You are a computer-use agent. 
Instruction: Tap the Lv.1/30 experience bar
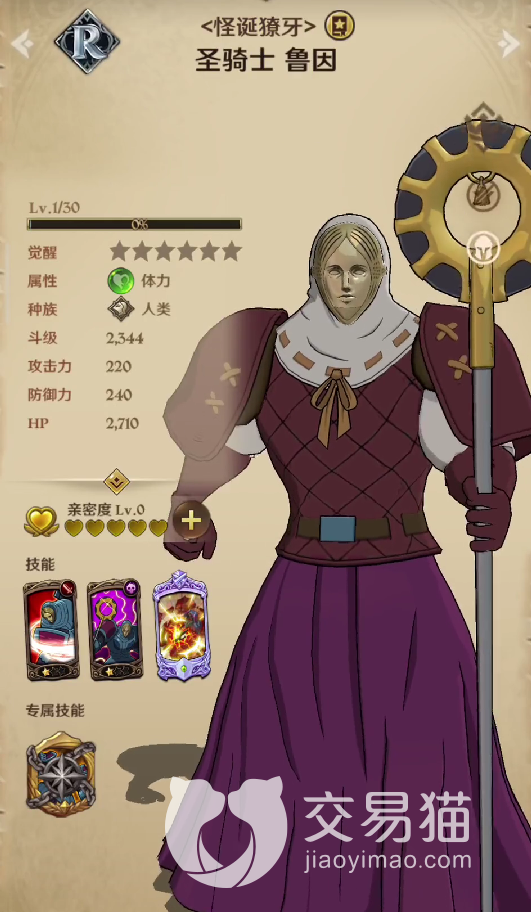point(134,224)
